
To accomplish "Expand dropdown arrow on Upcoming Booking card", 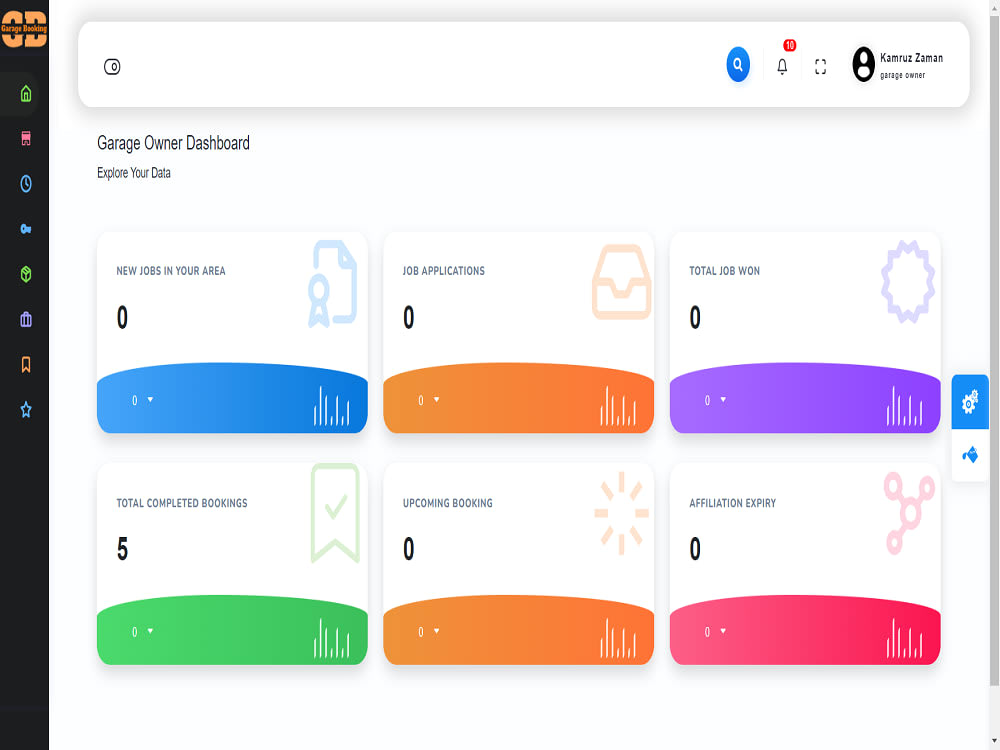I will (x=437, y=631).
